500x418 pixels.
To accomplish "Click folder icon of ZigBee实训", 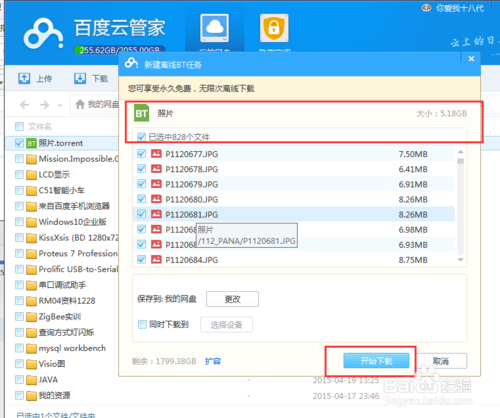I will [x=31, y=317].
